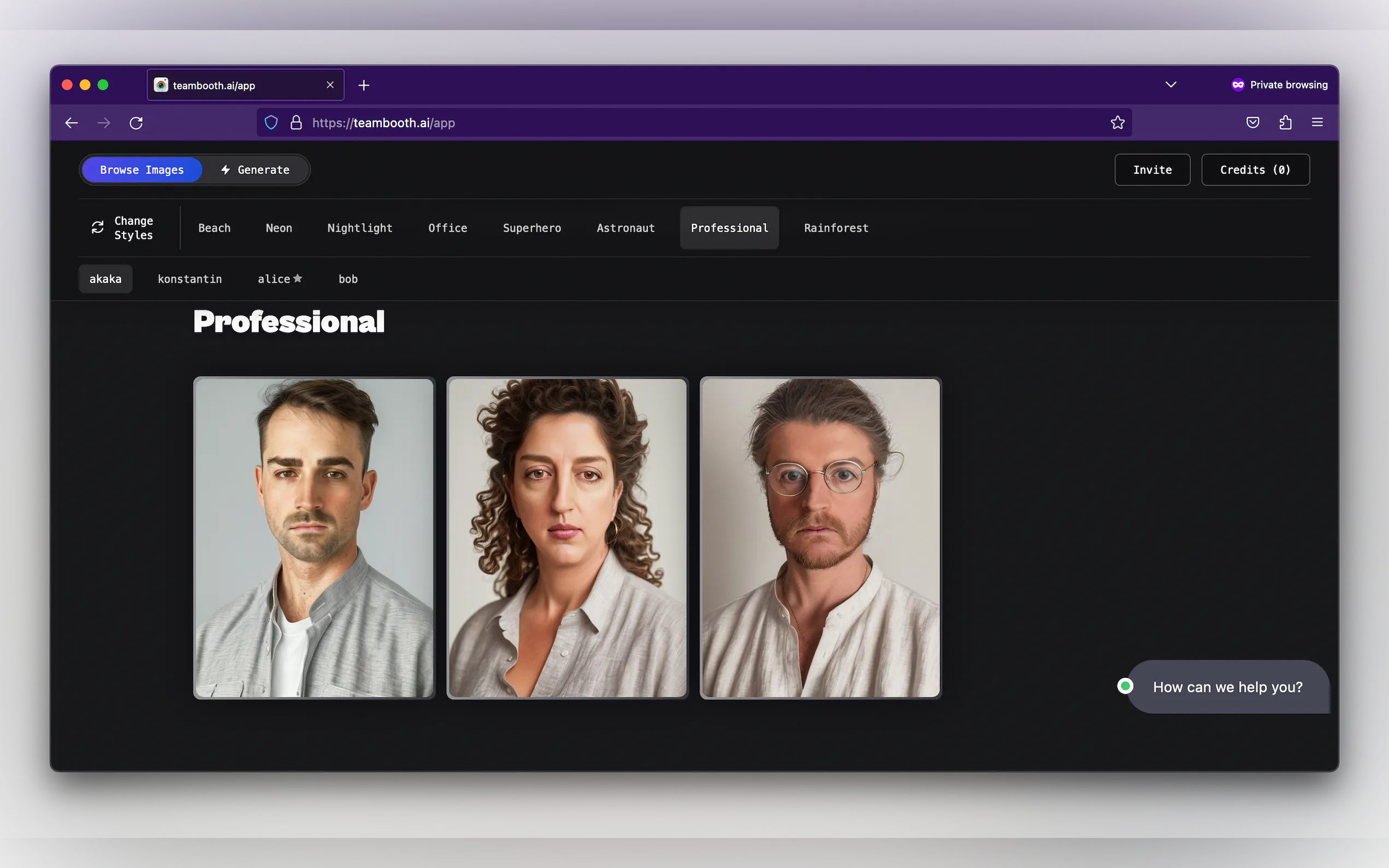Viewport: 1389px width, 868px height.
Task: Open the curly-haired woman portrait thumbnail
Action: pos(567,538)
